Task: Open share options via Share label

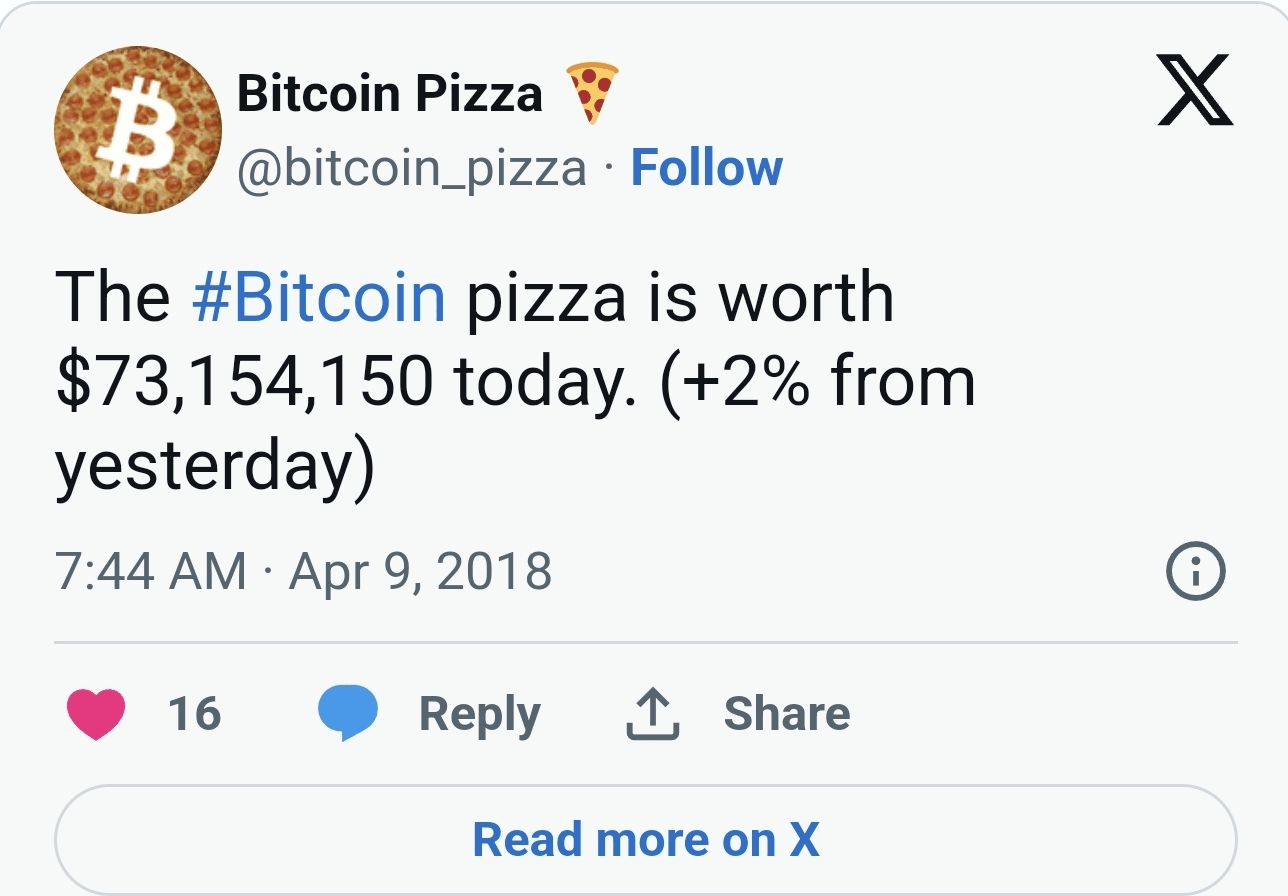Action: pyautogui.click(x=786, y=713)
